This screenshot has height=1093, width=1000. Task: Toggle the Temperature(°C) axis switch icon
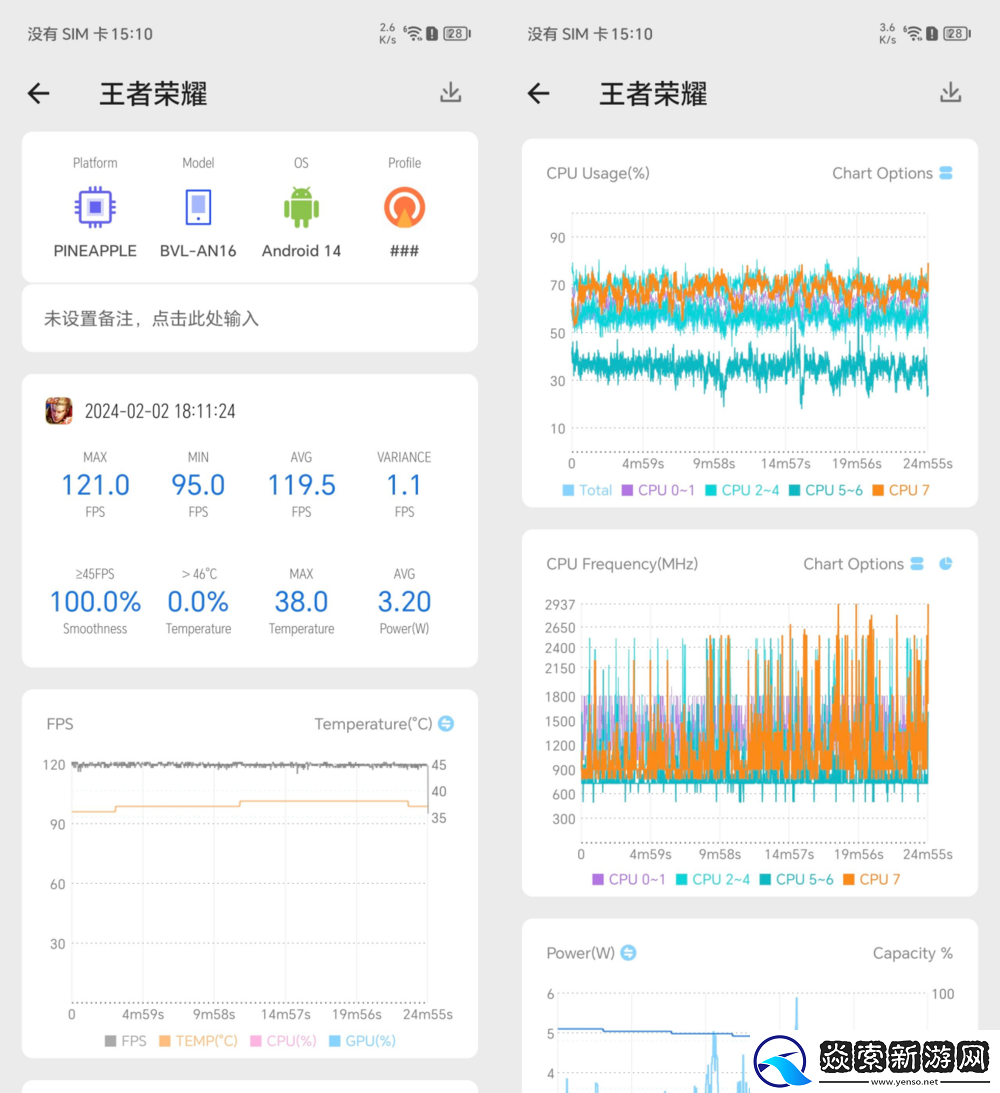coord(446,723)
